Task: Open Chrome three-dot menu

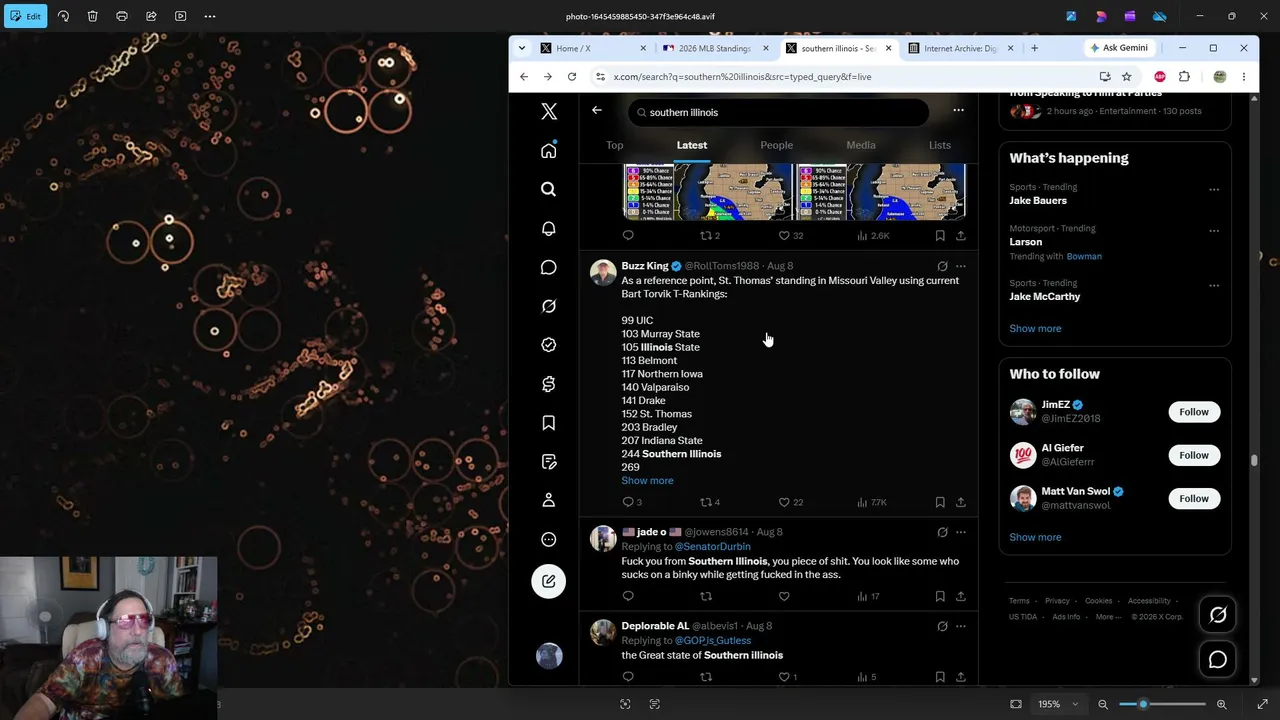Action: (1244, 77)
